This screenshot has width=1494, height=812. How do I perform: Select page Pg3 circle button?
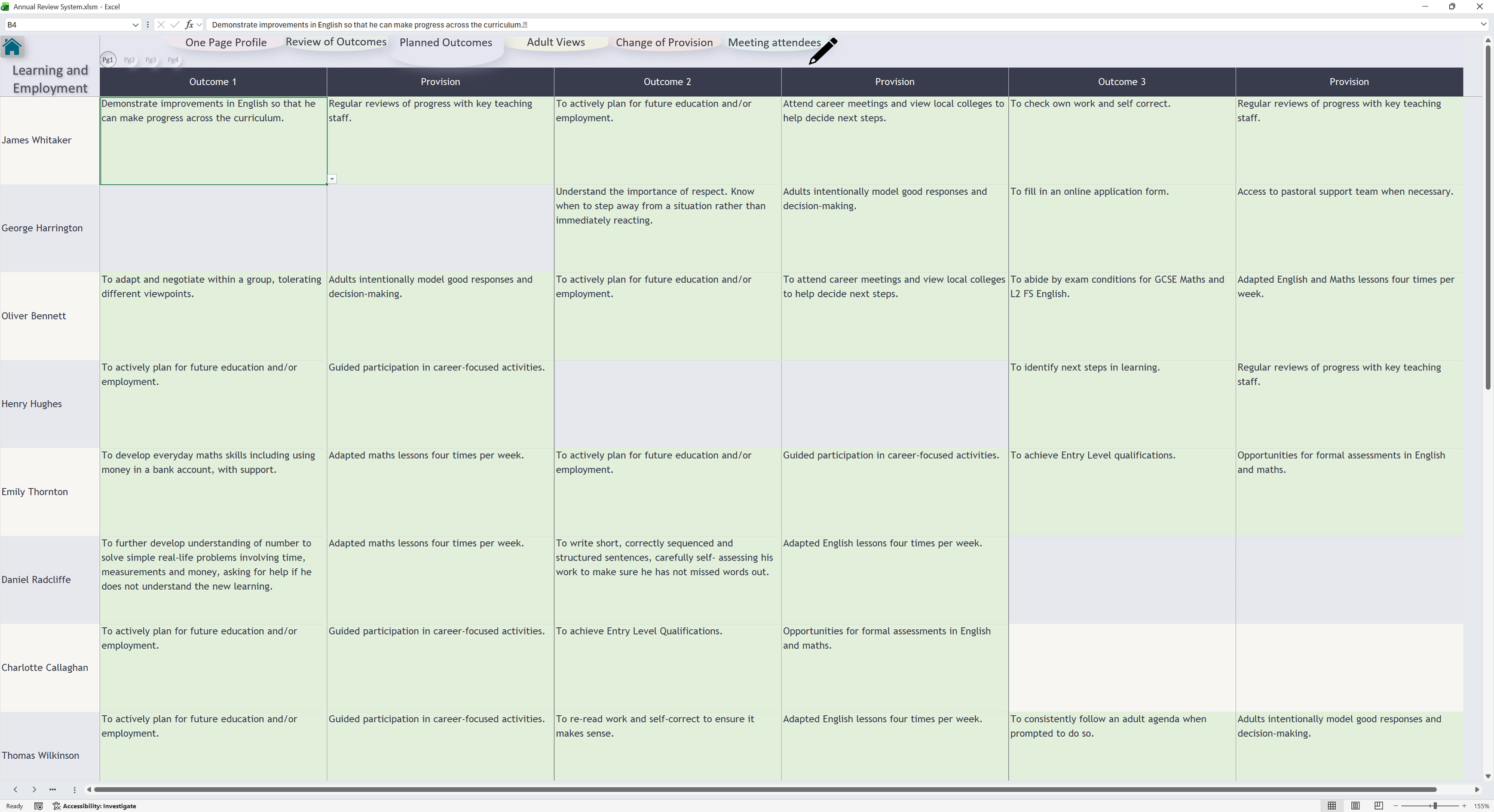click(x=151, y=60)
